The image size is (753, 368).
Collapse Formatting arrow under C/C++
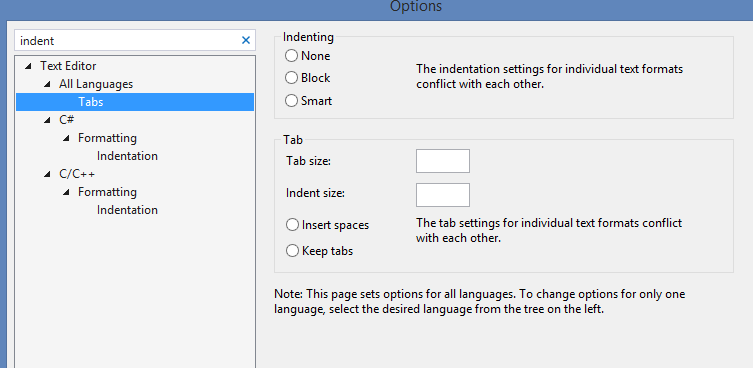tap(66, 192)
